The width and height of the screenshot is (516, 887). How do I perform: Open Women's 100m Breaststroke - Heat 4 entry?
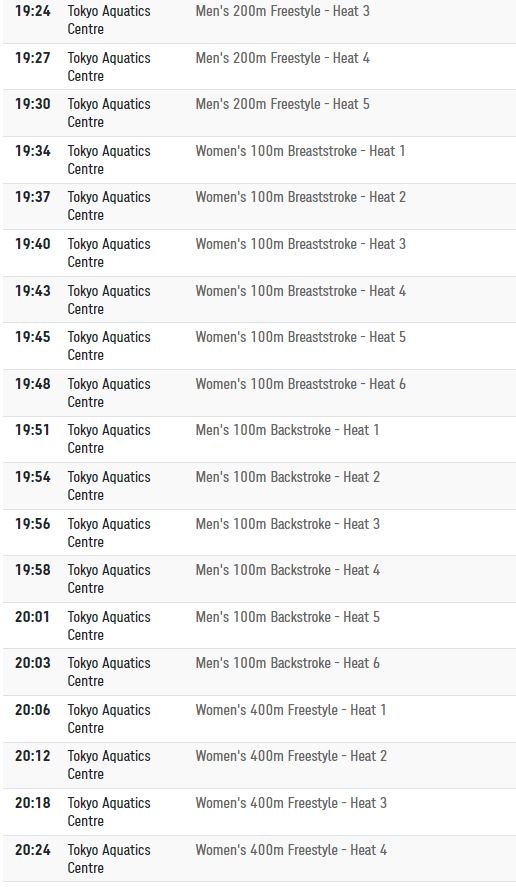(x=300, y=291)
